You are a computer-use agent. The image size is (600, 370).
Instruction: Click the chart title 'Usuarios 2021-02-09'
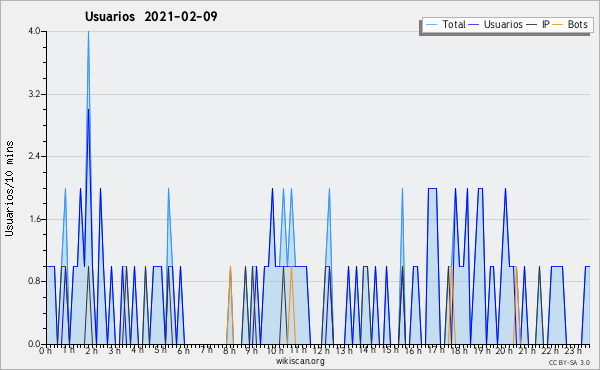point(151,16)
